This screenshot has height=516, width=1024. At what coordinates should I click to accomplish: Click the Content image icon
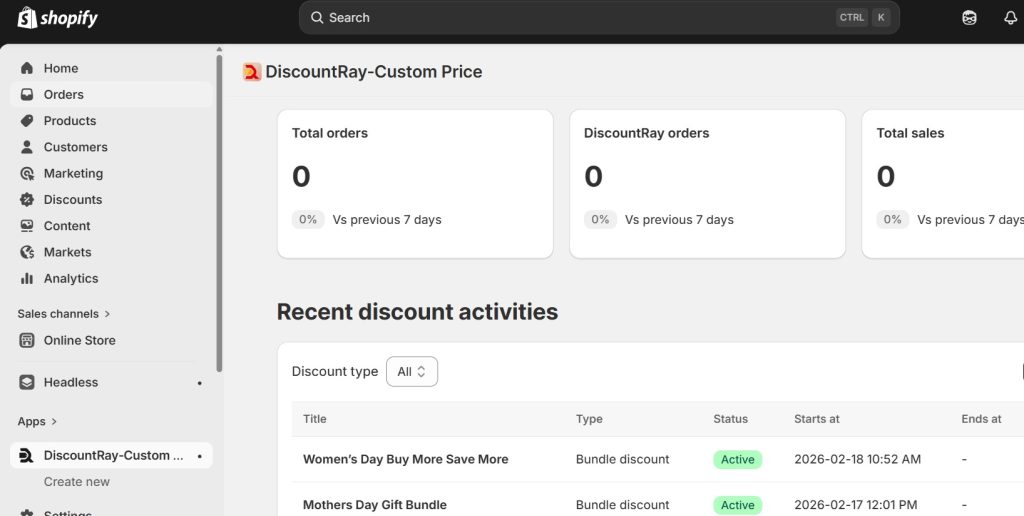(27, 226)
